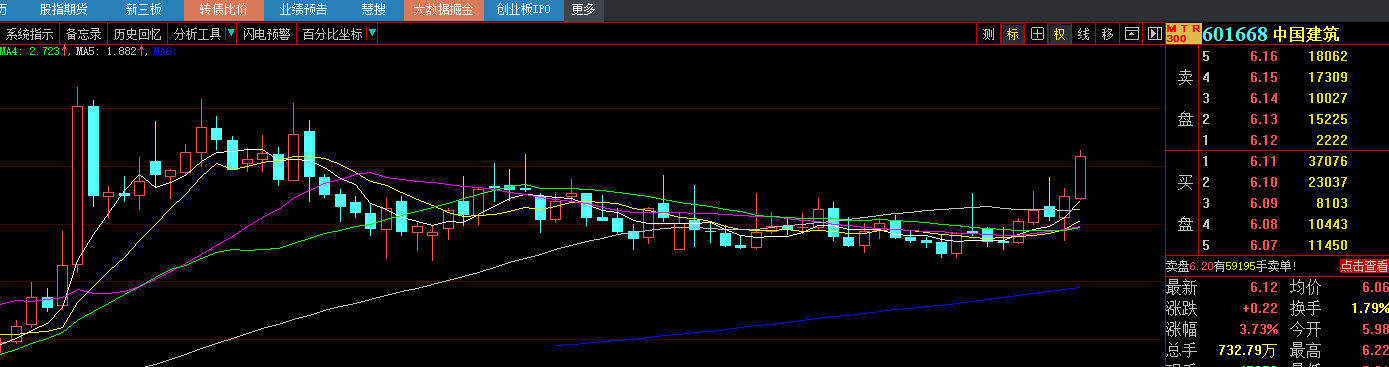Image resolution: width=1389 pixels, height=367 pixels.
Task: Expand the 分析工具 dropdown arrow
Action: (x=231, y=34)
